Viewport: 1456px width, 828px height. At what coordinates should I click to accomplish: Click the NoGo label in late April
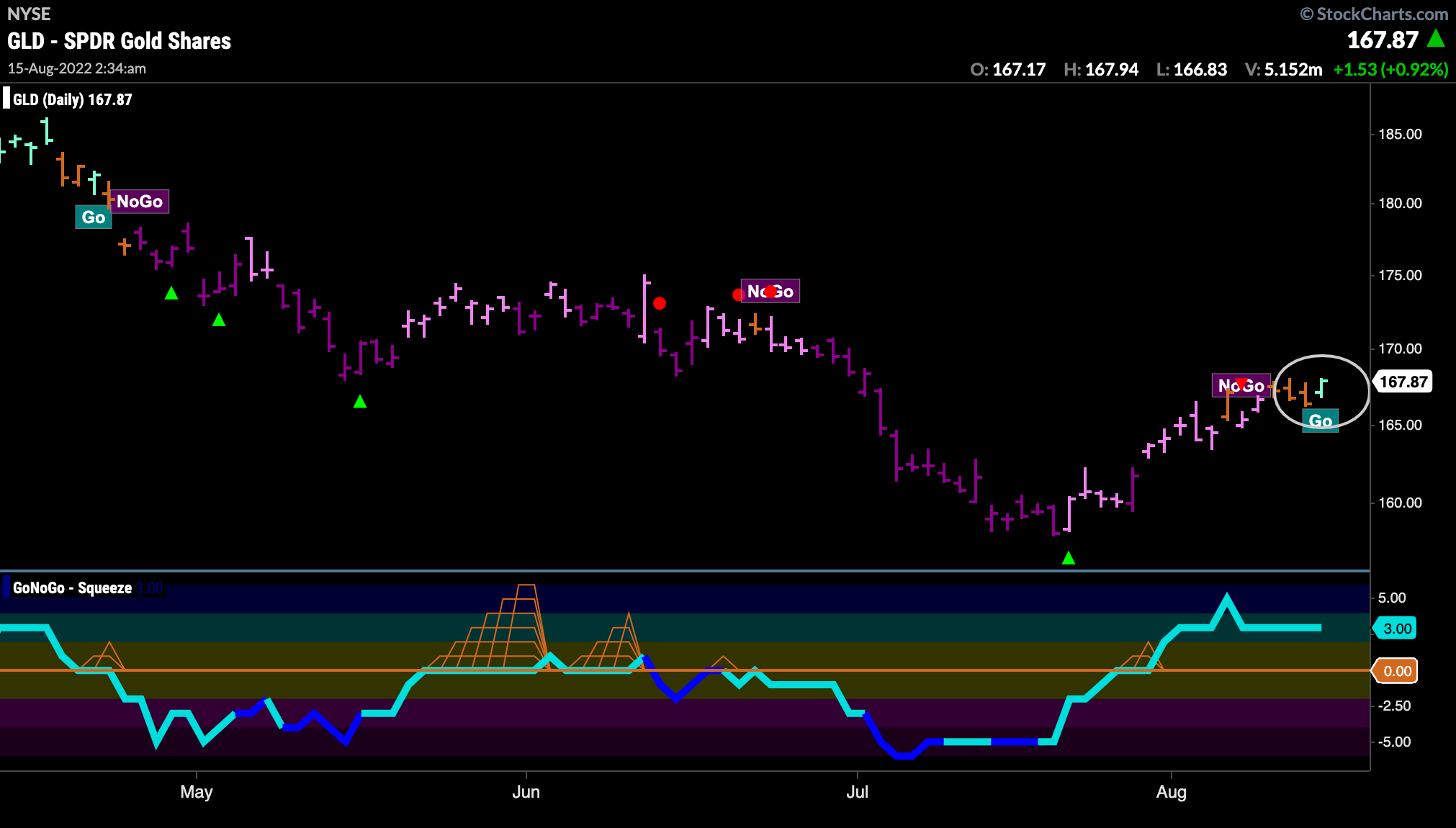(x=140, y=202)
